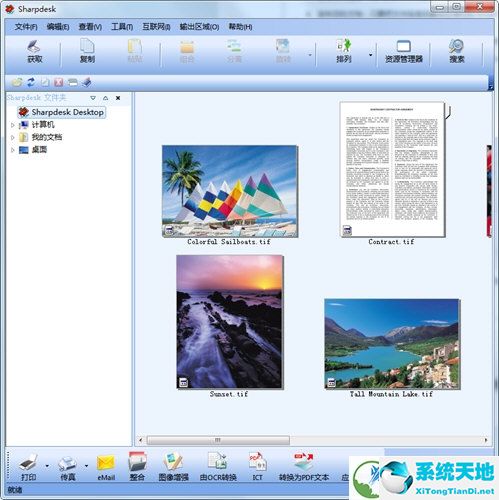Click the small printer icon in folder toolbar

pos(73,82)
